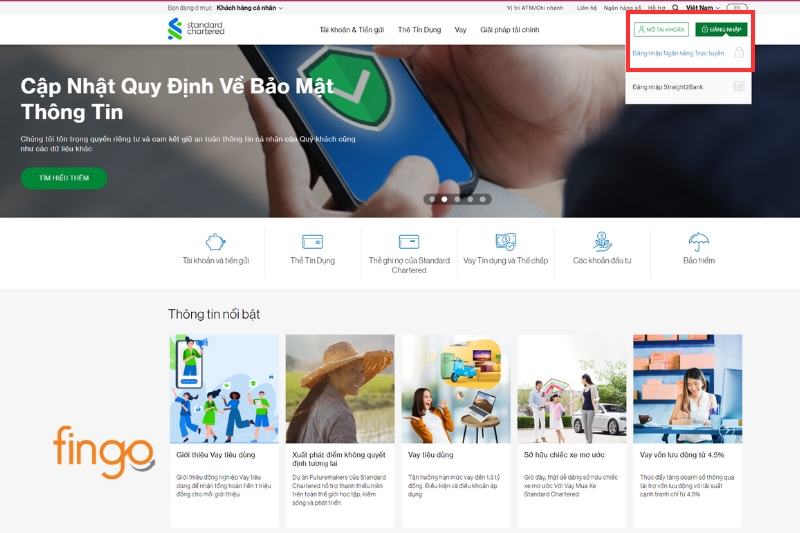
Task: Switch language with the EN toggle
Action: (737, 8)
